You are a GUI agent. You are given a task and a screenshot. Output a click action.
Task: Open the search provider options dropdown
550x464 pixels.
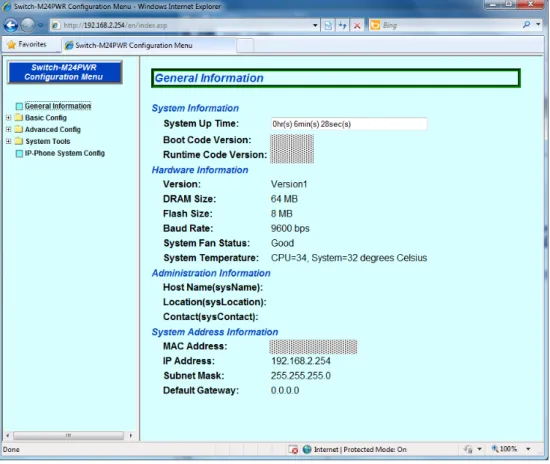click(538, 25)
